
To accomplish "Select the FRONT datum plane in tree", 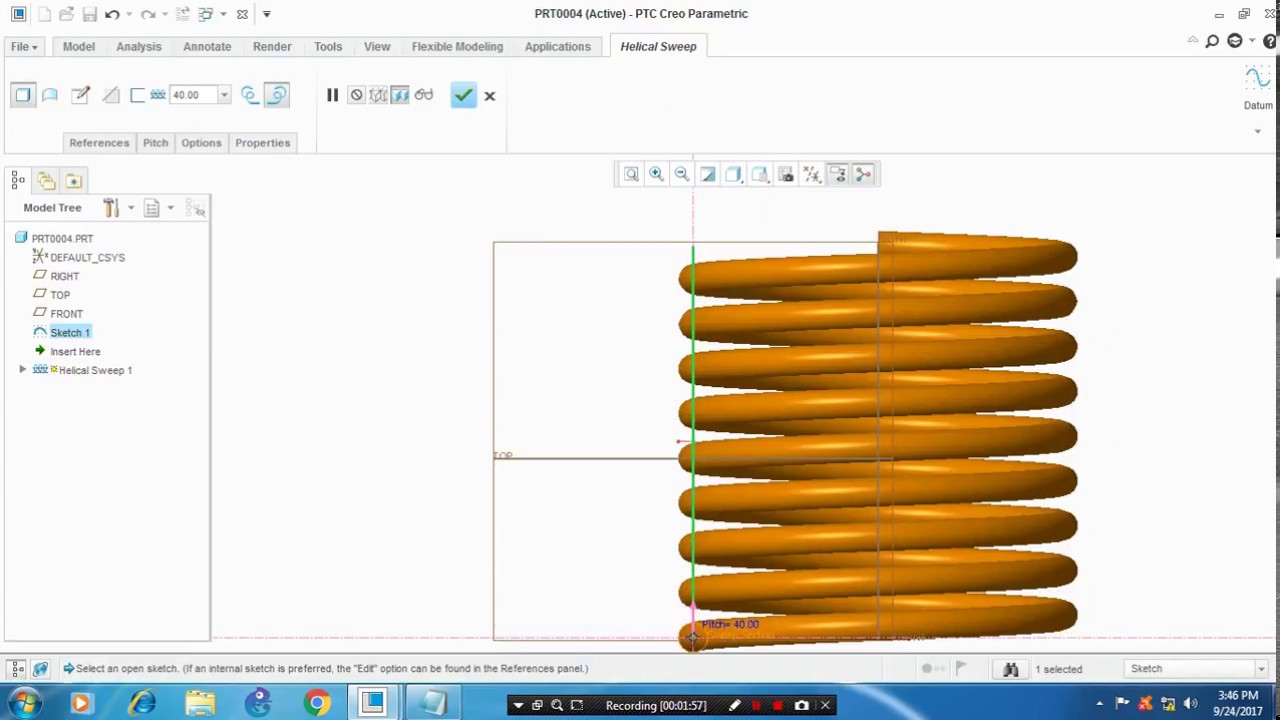I will tap(66, 314).
